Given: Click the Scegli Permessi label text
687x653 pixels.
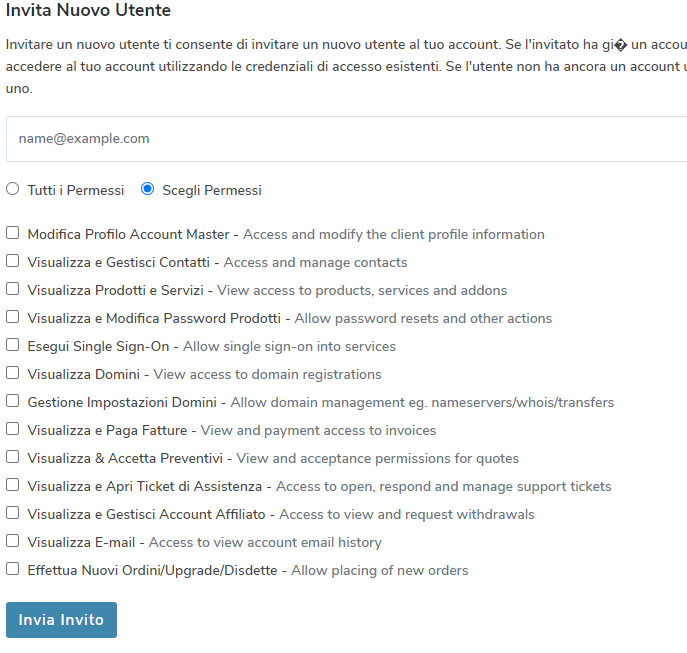Looking at the screenshot, I should pos(212,190).
